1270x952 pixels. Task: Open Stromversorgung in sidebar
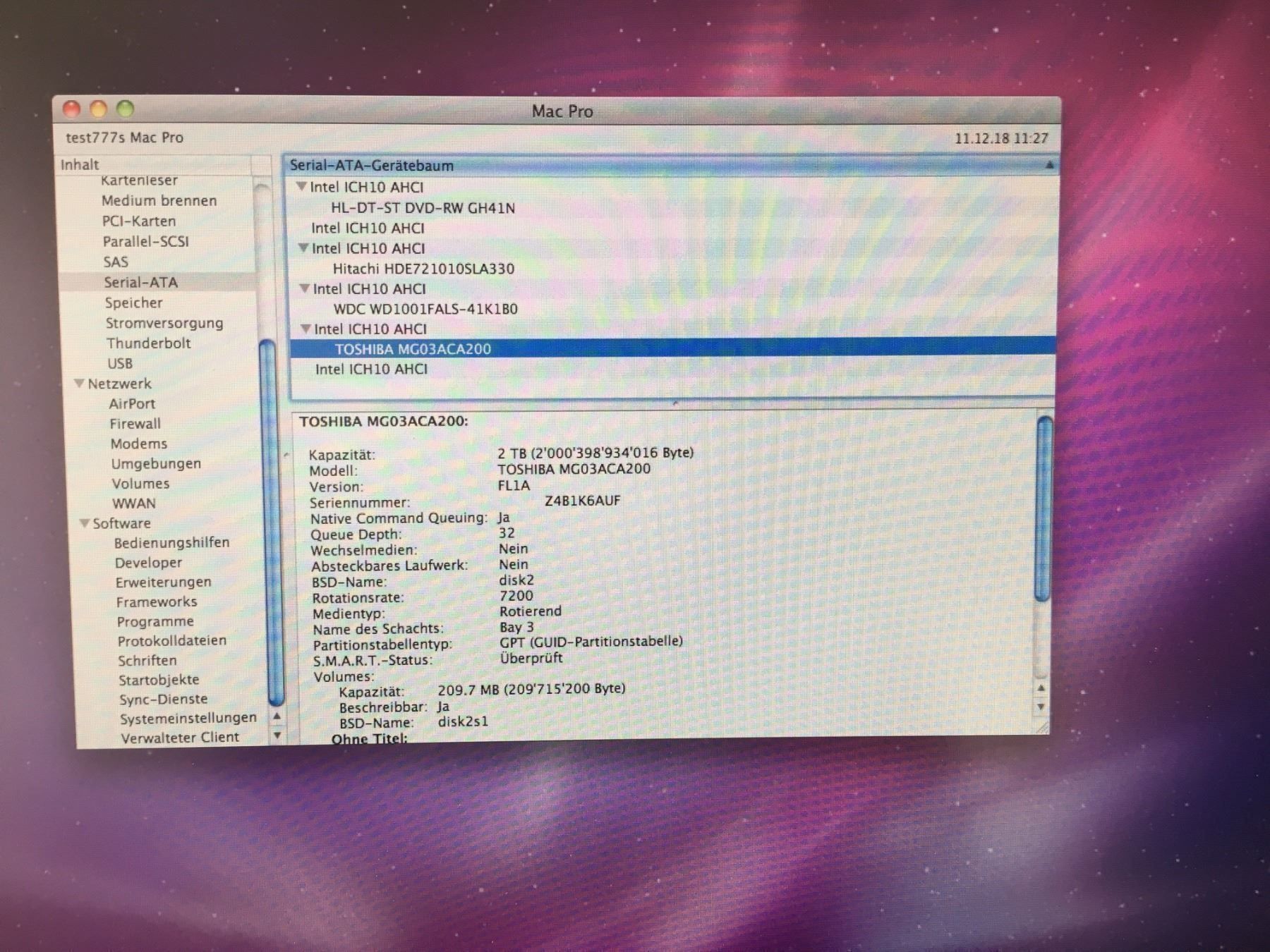[164, 323]
